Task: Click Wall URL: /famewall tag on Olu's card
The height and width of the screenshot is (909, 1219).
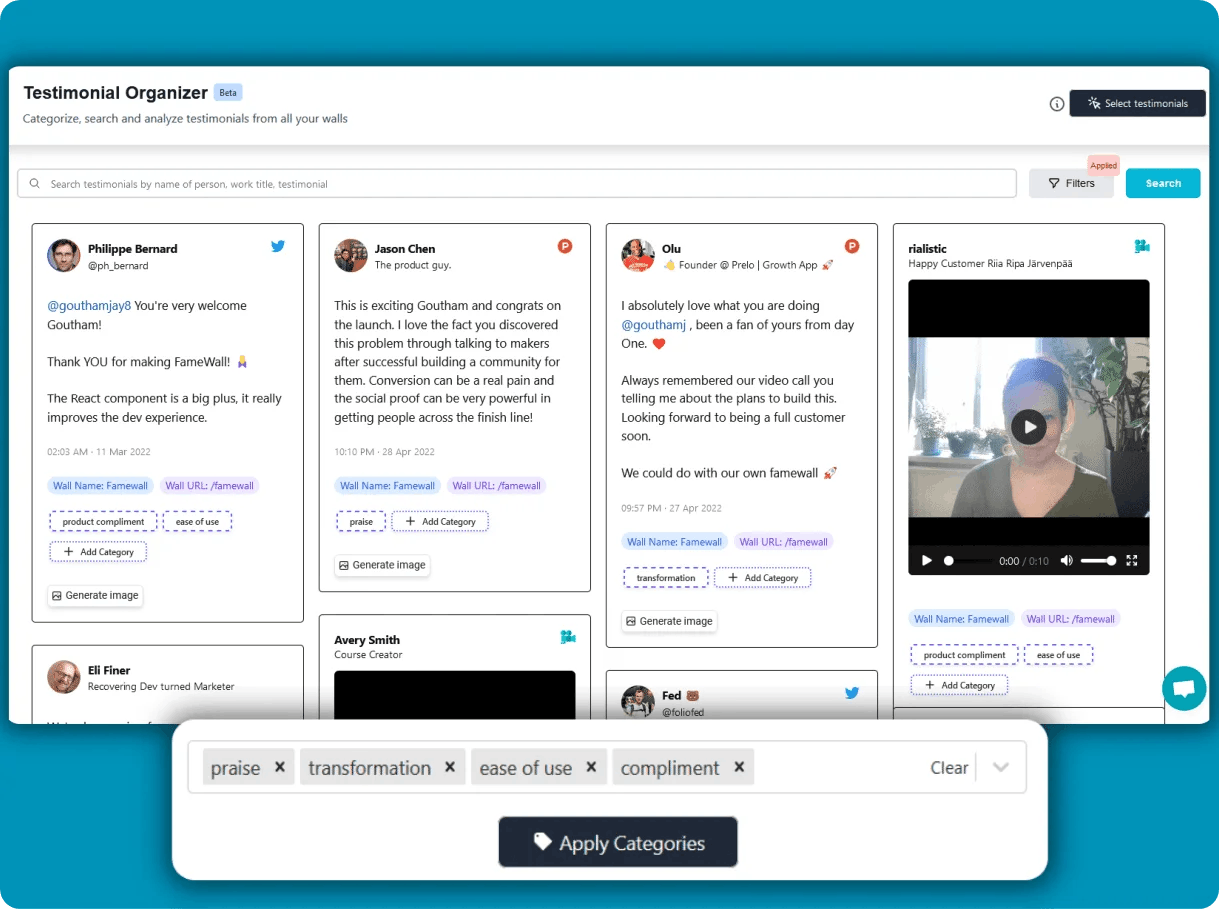Action: tap(783, 542)
